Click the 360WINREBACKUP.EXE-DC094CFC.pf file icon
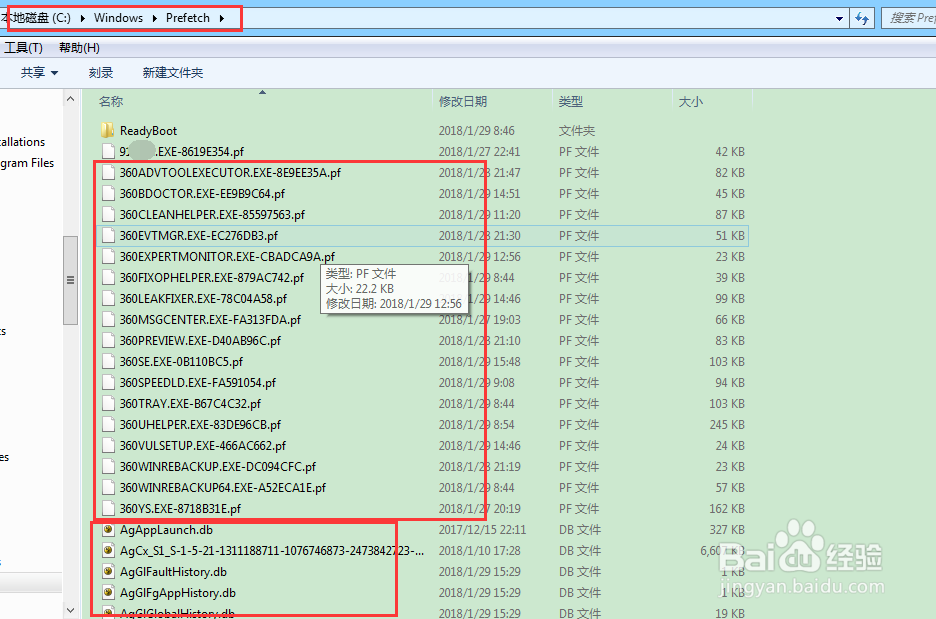 (108, 467)
